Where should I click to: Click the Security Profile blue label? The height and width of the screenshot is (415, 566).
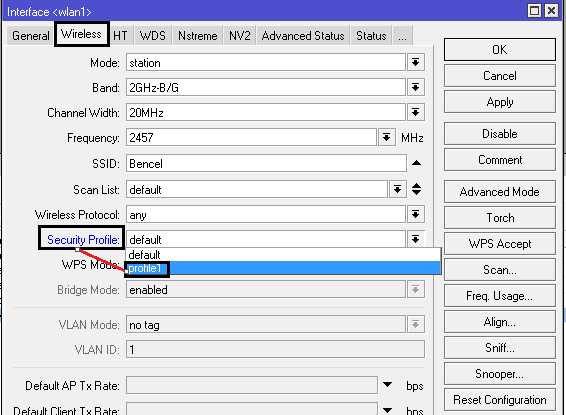point(83,239)
